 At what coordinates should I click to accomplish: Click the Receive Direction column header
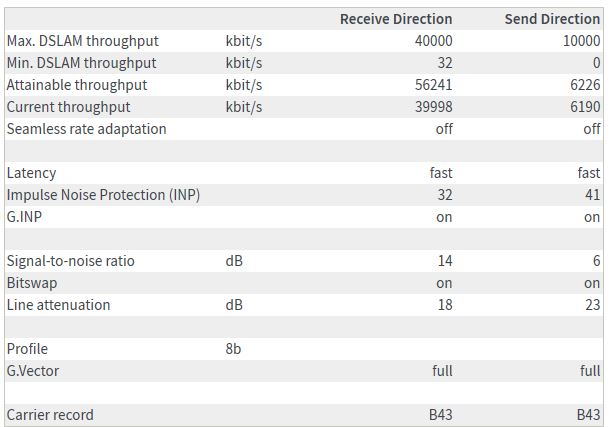pos(396,19)
